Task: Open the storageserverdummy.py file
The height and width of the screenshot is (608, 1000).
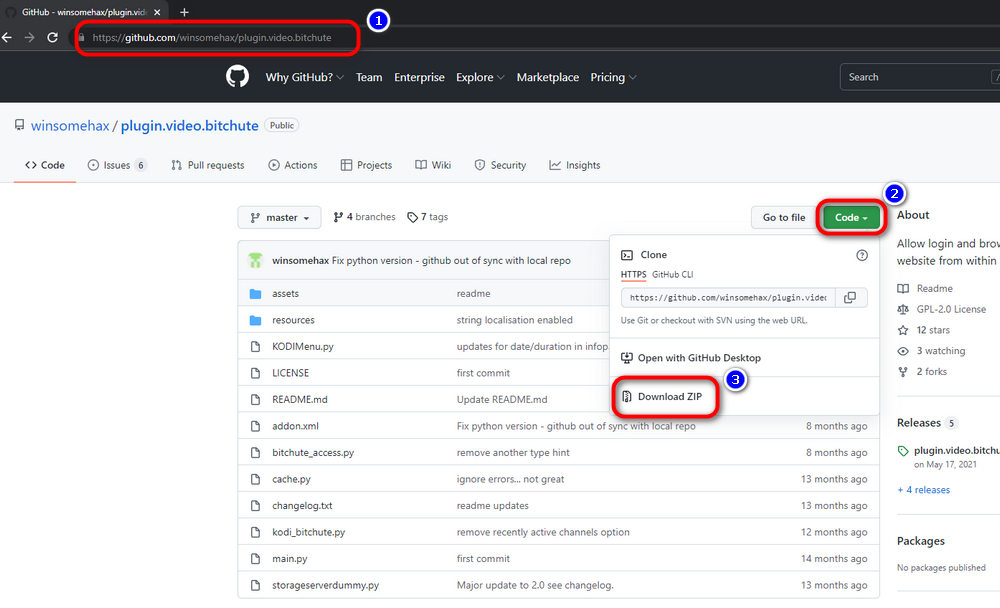Action: point(325,585)
